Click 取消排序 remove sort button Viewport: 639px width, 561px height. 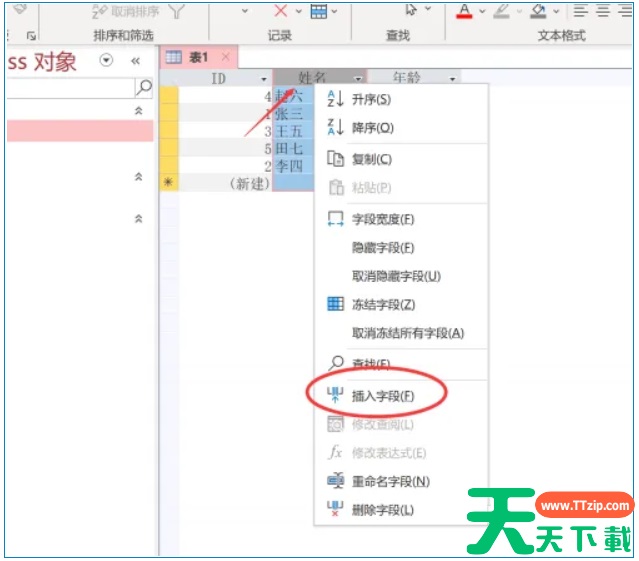[x=126, y=11]
